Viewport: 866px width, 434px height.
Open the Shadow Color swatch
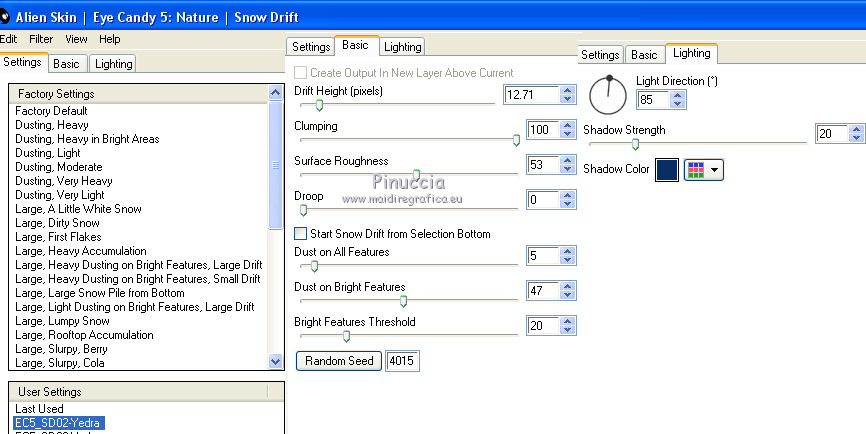[667, 170]
